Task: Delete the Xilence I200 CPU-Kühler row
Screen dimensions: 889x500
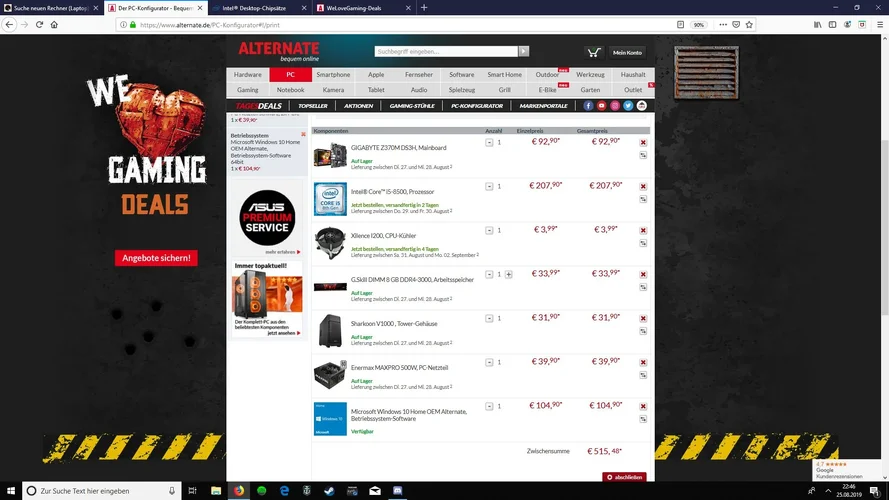Action: tap(643, 231)
